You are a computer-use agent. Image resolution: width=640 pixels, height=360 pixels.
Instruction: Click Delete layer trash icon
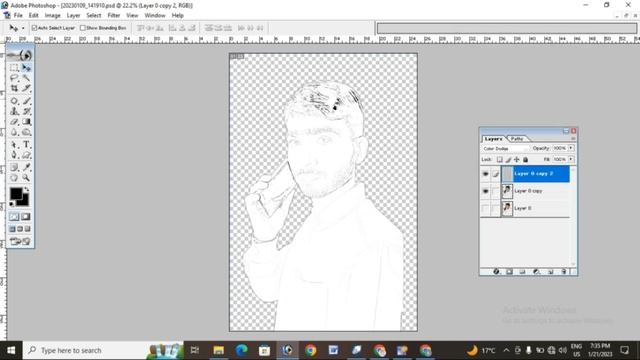tap(564, 271)
